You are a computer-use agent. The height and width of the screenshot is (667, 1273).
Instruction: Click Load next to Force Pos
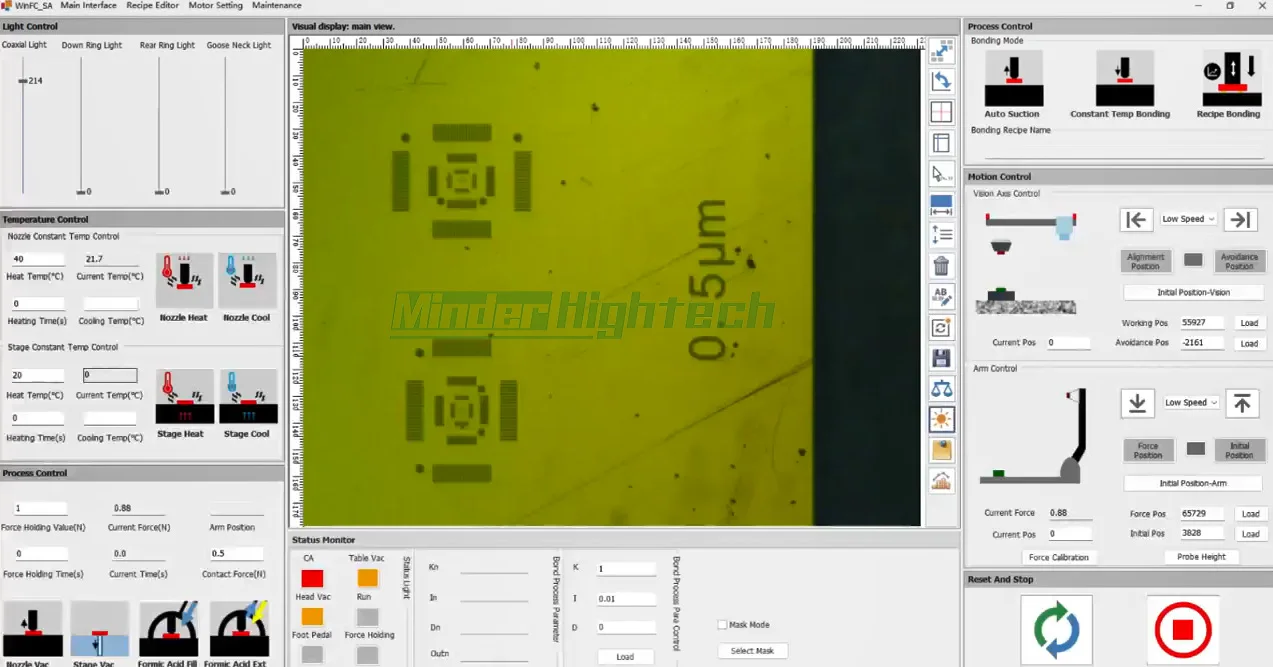point(1250,513)
